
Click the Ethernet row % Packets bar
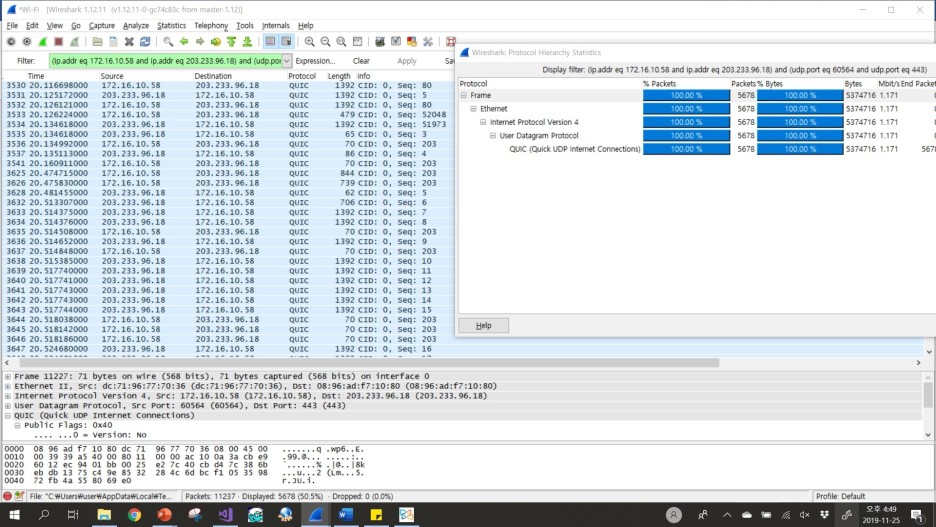pos(686,109)
